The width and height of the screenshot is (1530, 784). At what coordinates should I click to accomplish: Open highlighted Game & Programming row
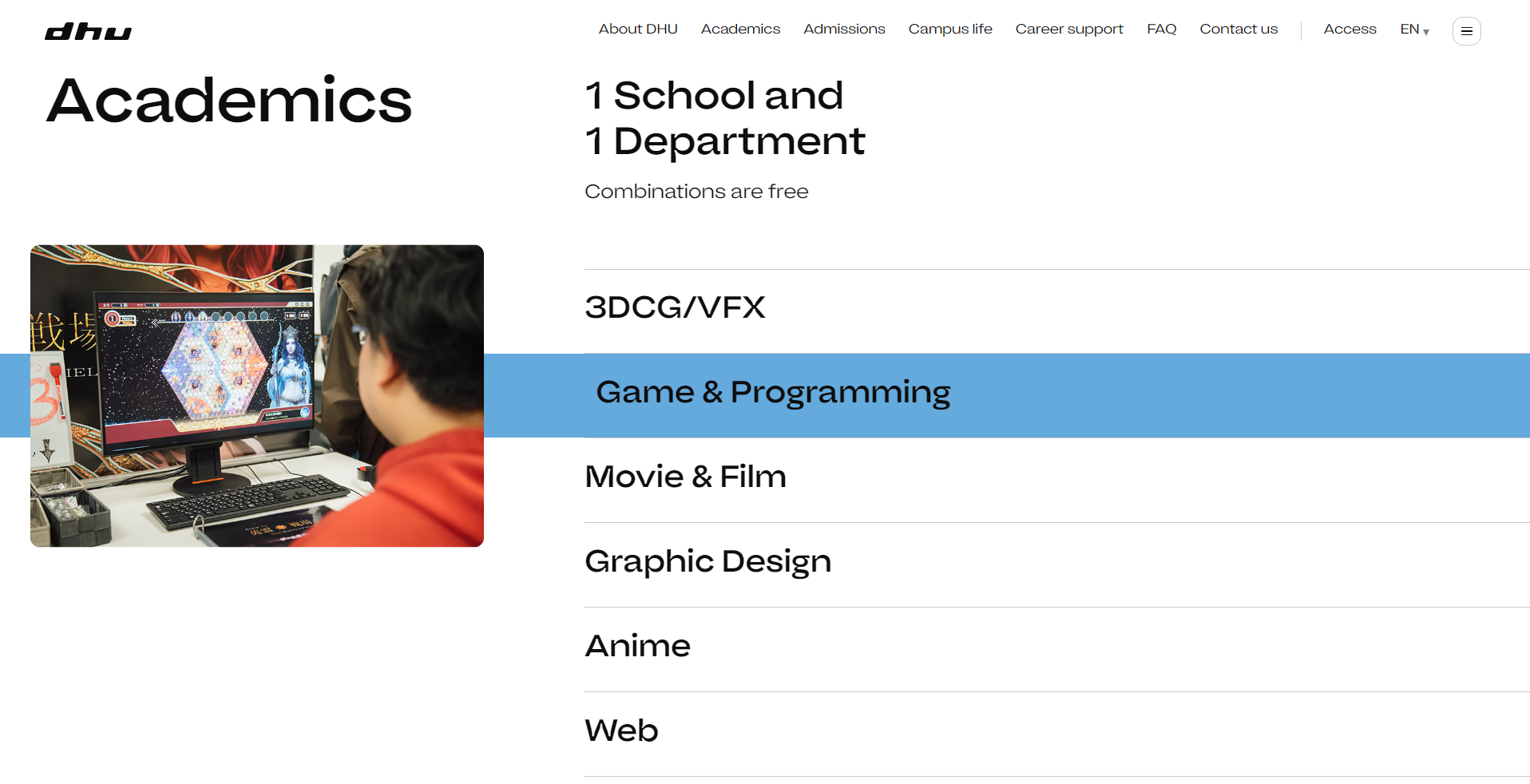[772, 393]
